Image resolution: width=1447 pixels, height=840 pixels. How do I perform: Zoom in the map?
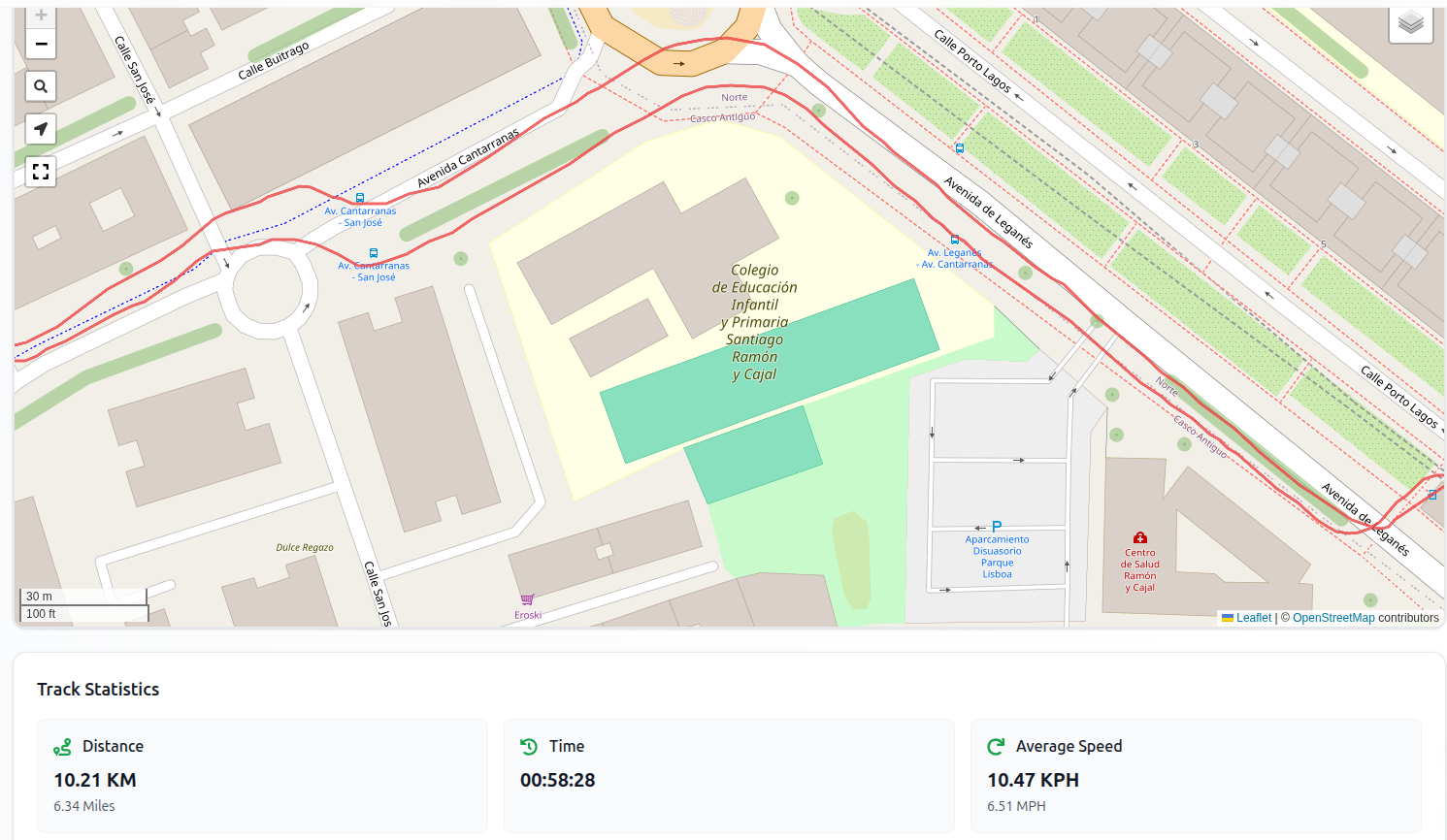point(41,16)
